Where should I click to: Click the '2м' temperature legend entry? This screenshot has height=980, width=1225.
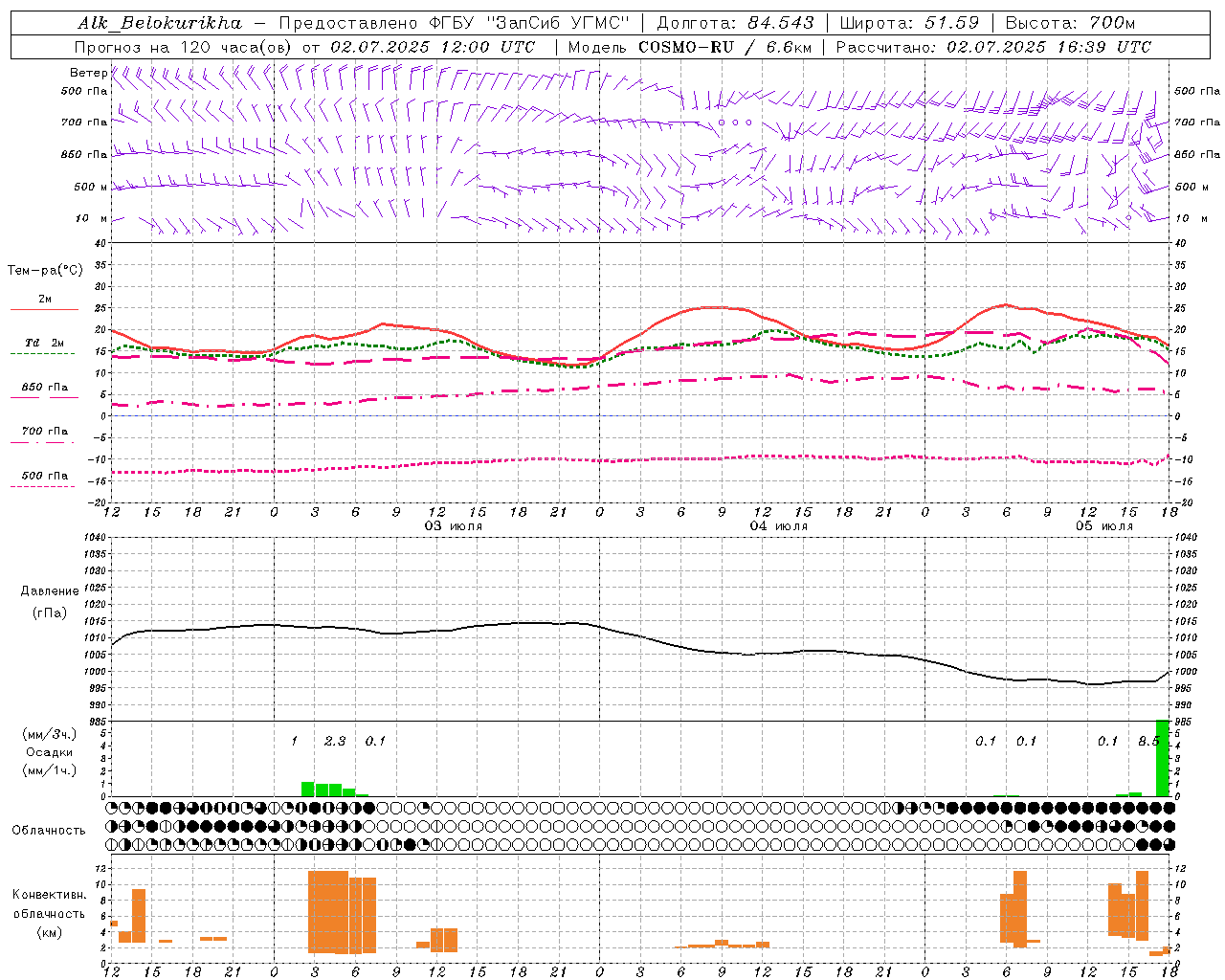(x=45, y=300)
